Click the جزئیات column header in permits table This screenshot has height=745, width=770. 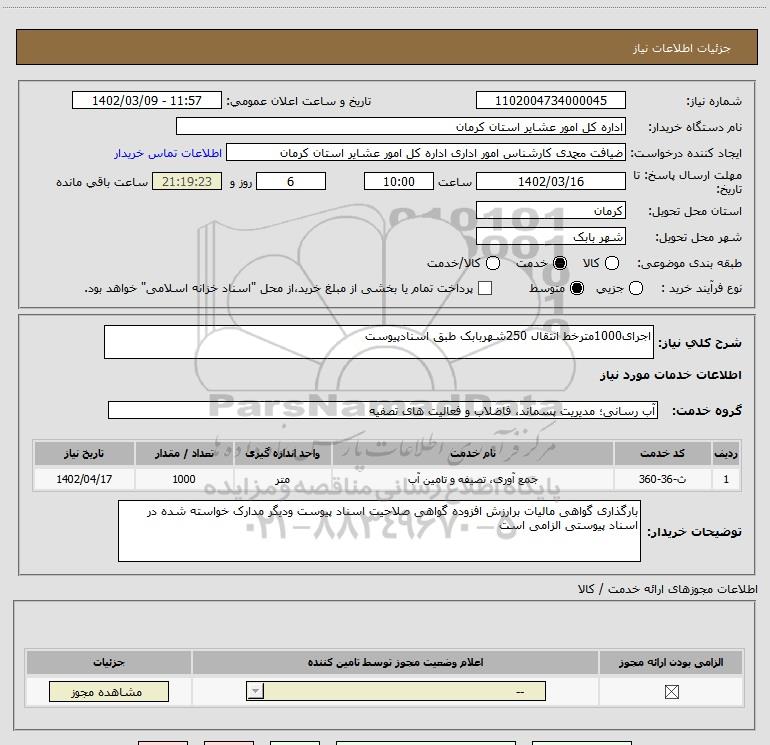109,662
